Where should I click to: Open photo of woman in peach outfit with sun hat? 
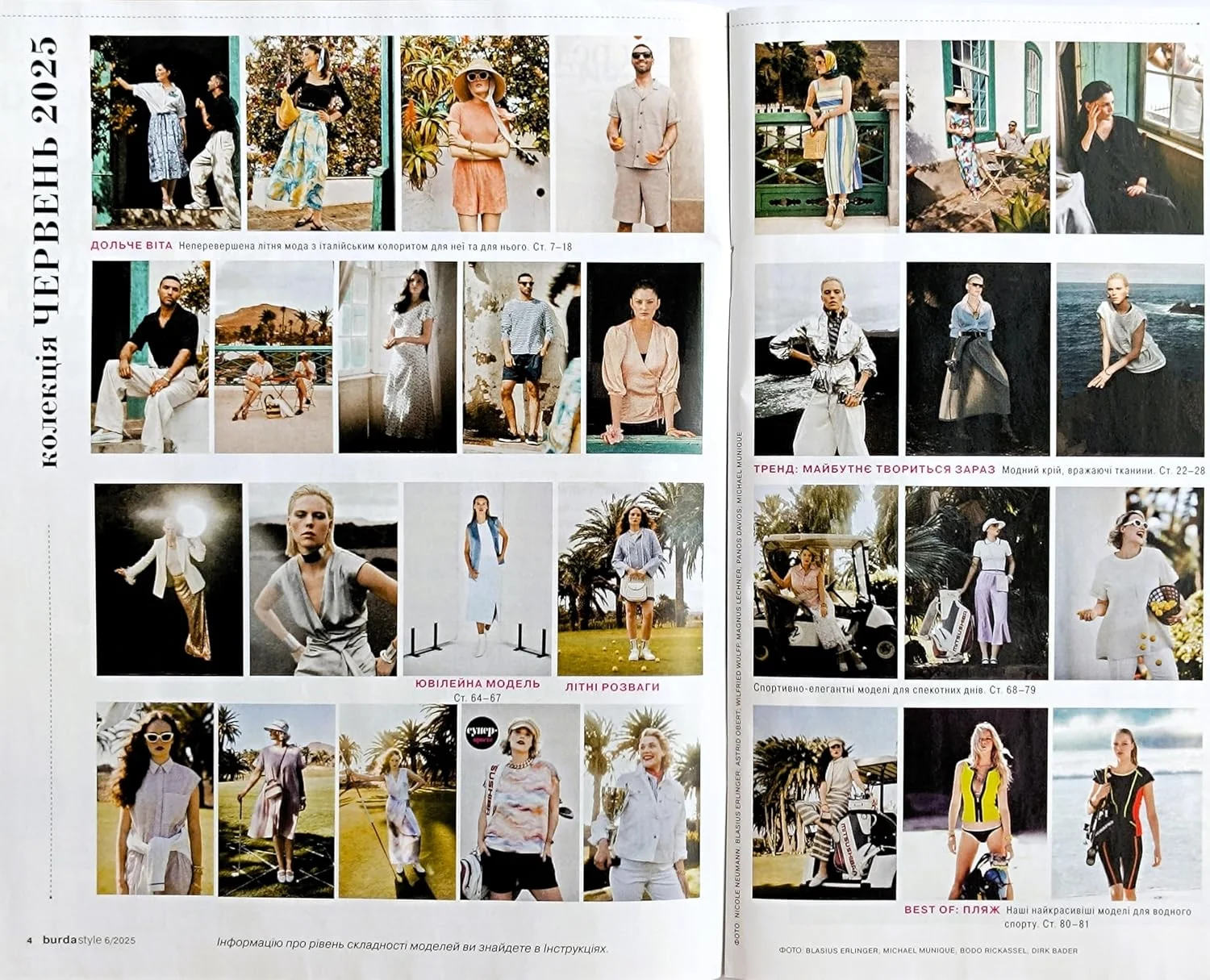coord(475,134)
